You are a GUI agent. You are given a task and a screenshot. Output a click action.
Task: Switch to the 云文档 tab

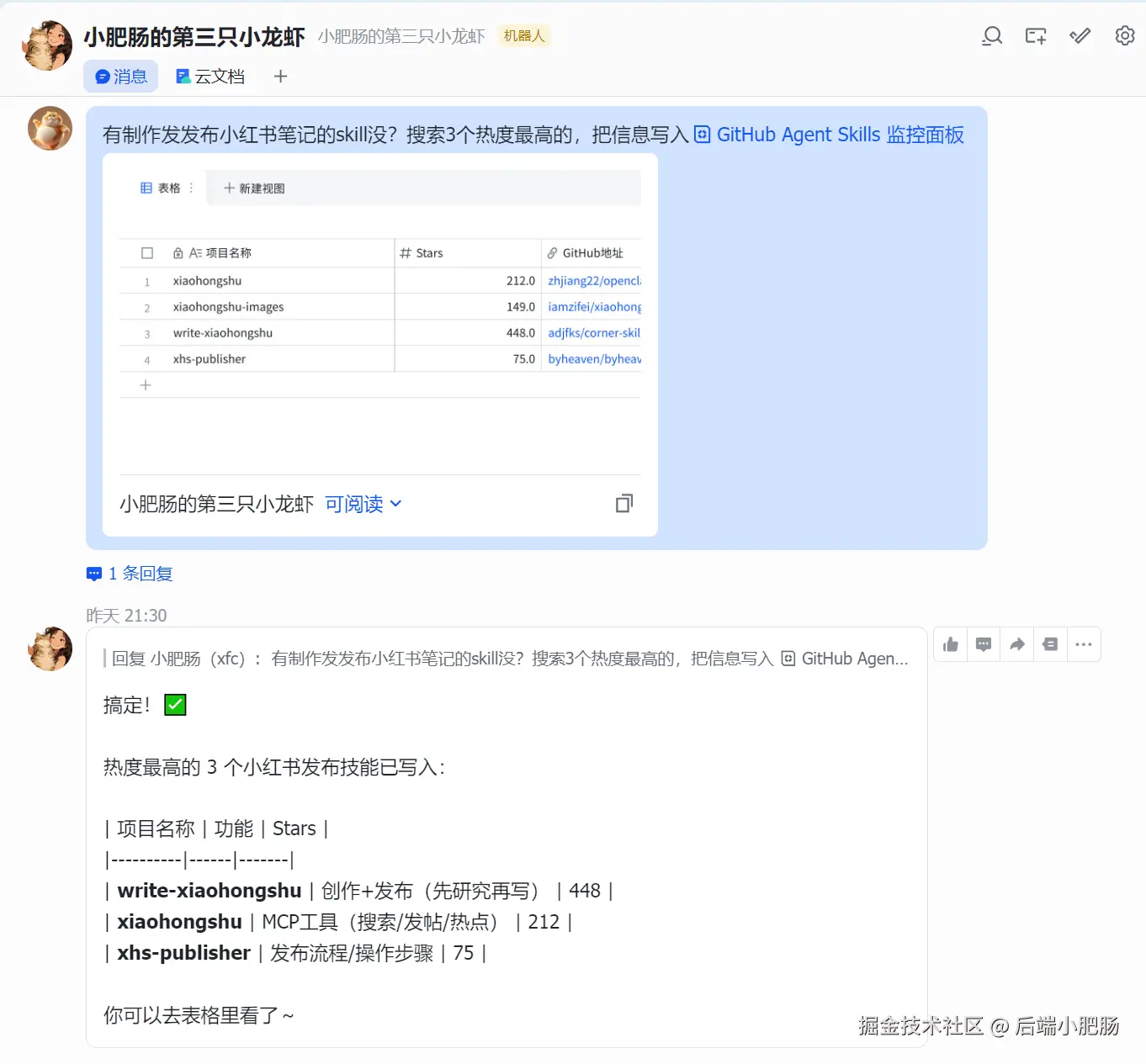coord(210,77)
